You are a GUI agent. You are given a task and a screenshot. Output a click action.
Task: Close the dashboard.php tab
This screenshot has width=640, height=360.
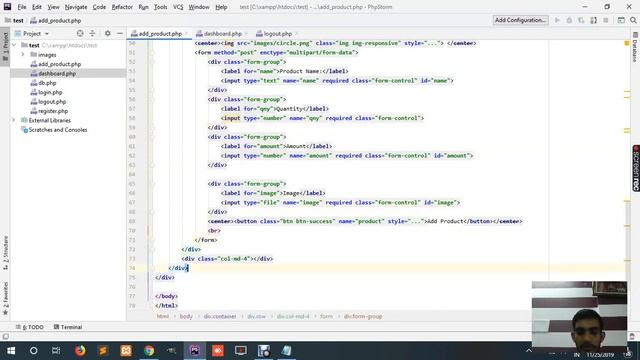click(x=247, y=33)
